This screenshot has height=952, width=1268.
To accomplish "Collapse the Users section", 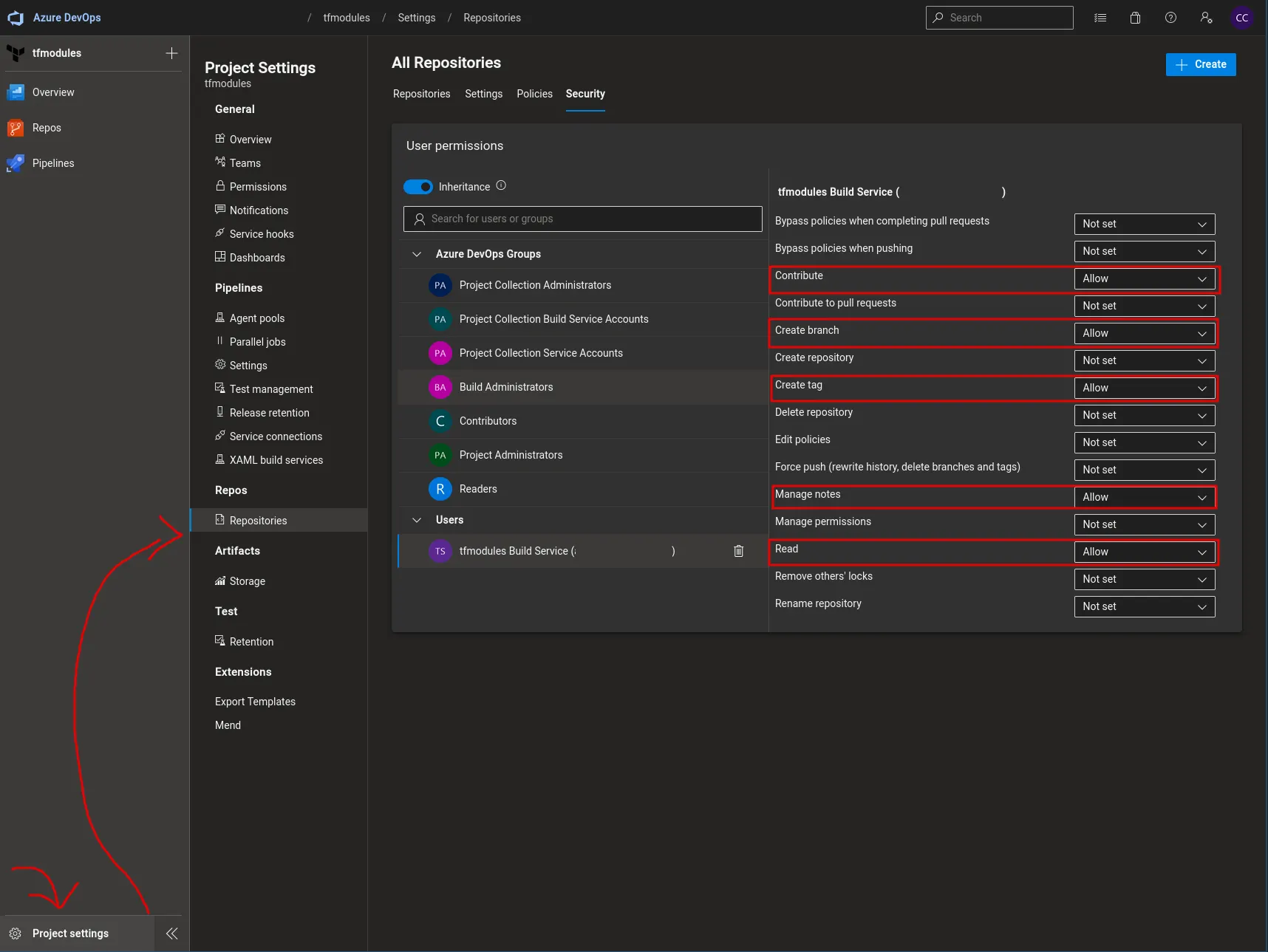I will pos(417,520).
